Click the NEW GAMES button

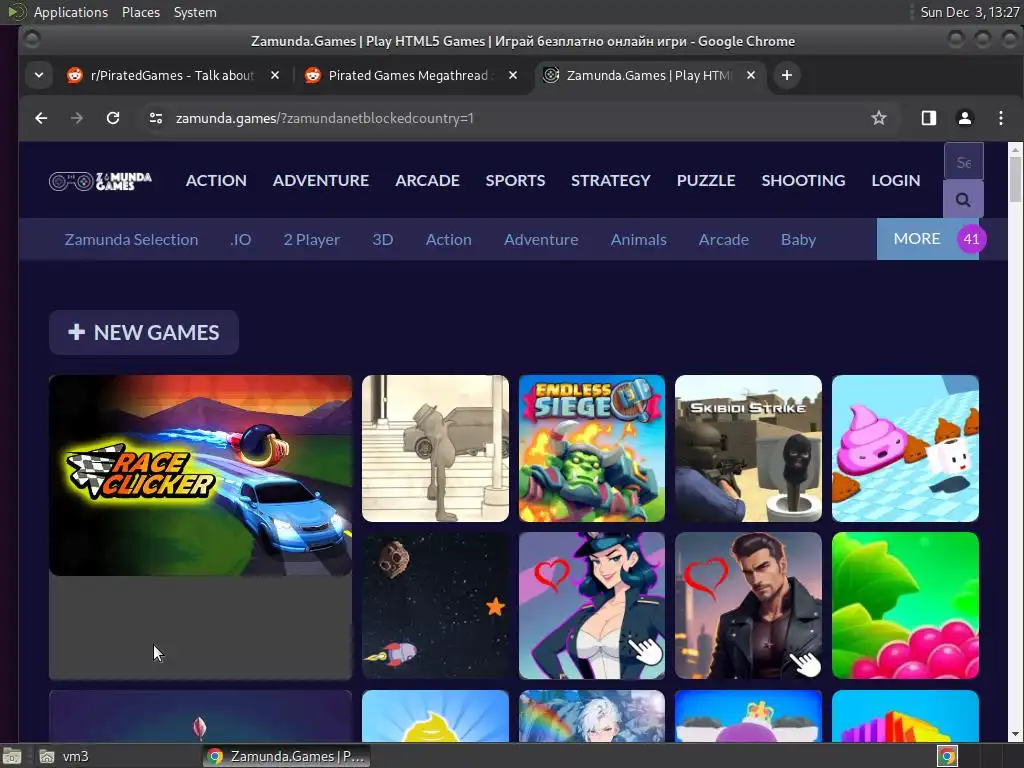[x=144, y=332]
